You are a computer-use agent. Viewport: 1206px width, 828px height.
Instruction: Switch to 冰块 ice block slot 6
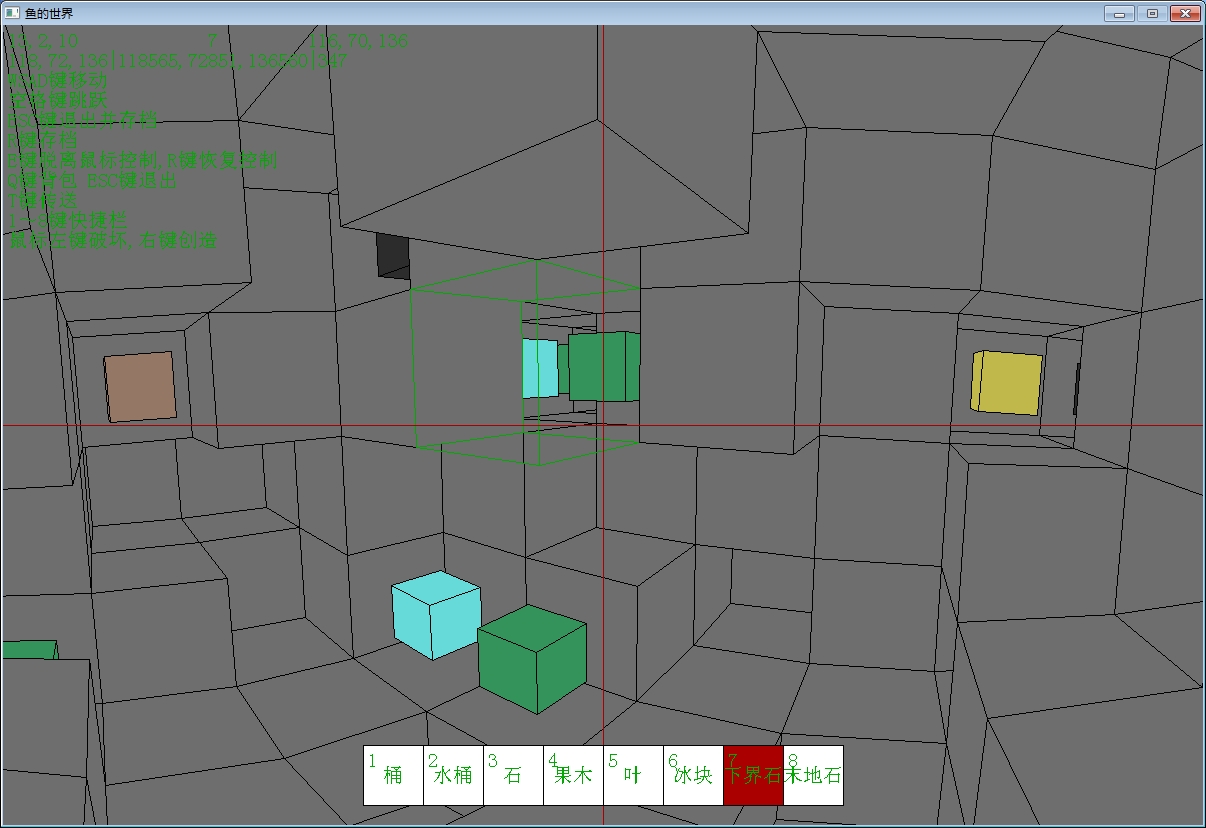pyautogui.click(x=693, y=775)
